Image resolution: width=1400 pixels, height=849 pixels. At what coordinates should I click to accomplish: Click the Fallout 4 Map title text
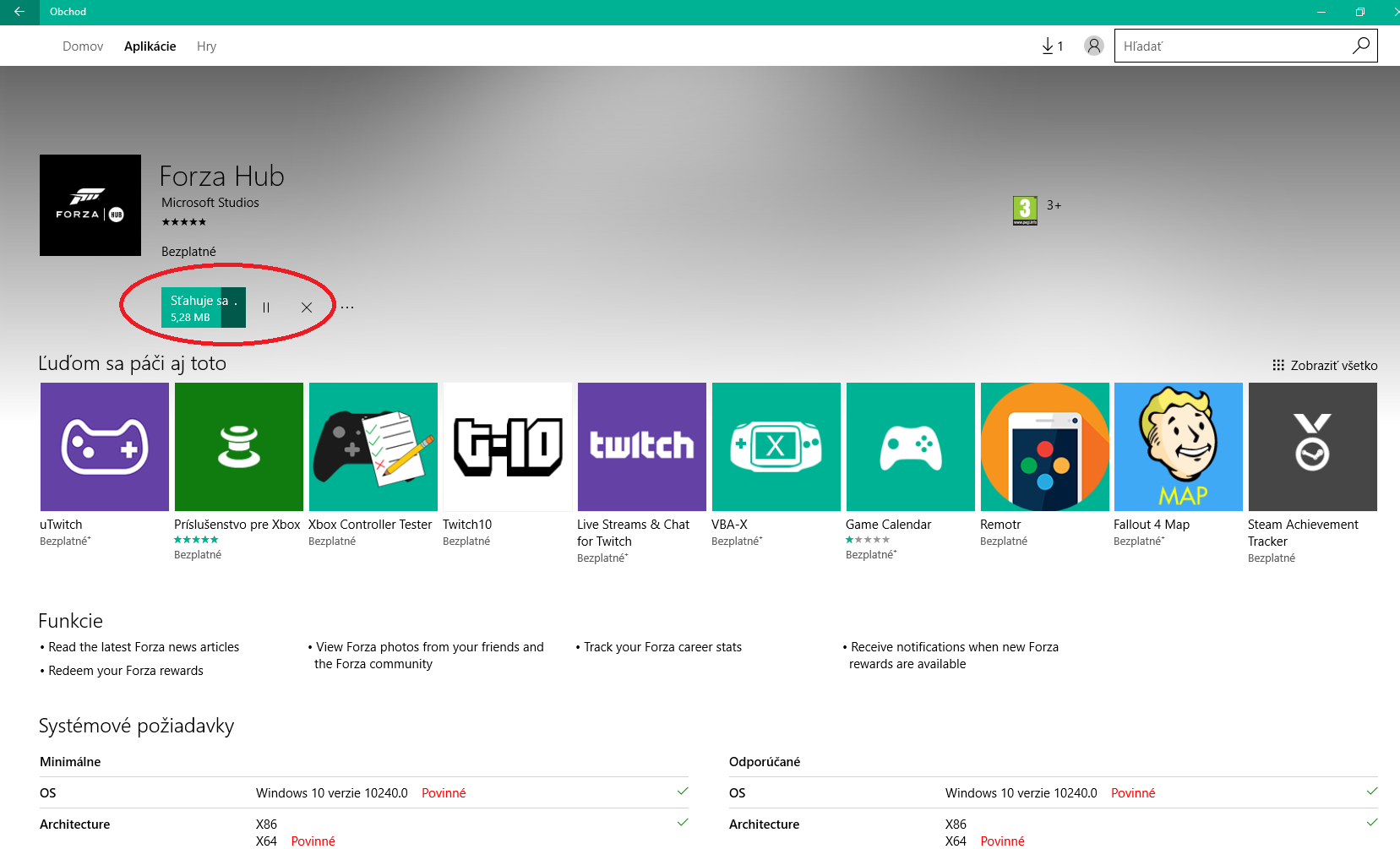1152,525
